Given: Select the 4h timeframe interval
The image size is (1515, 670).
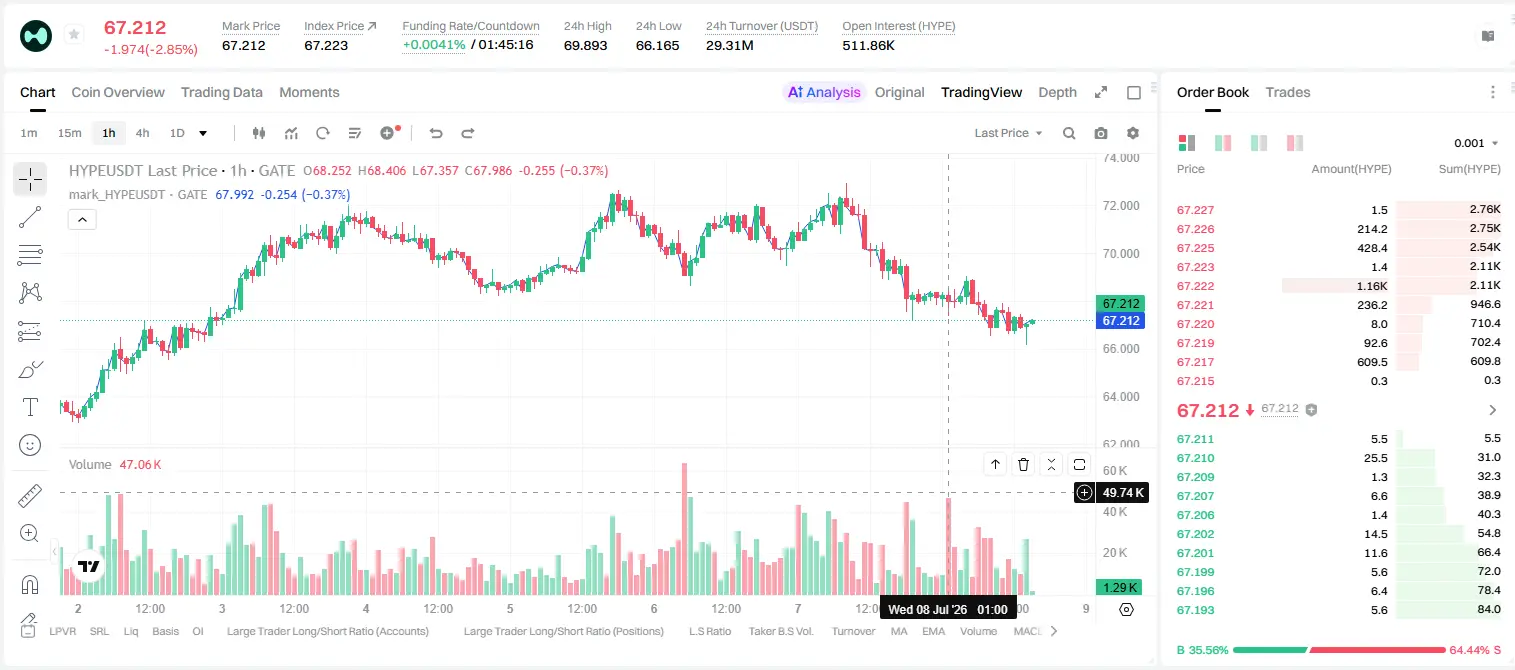Looking at the screenshot, I should [x=142, y=133].
